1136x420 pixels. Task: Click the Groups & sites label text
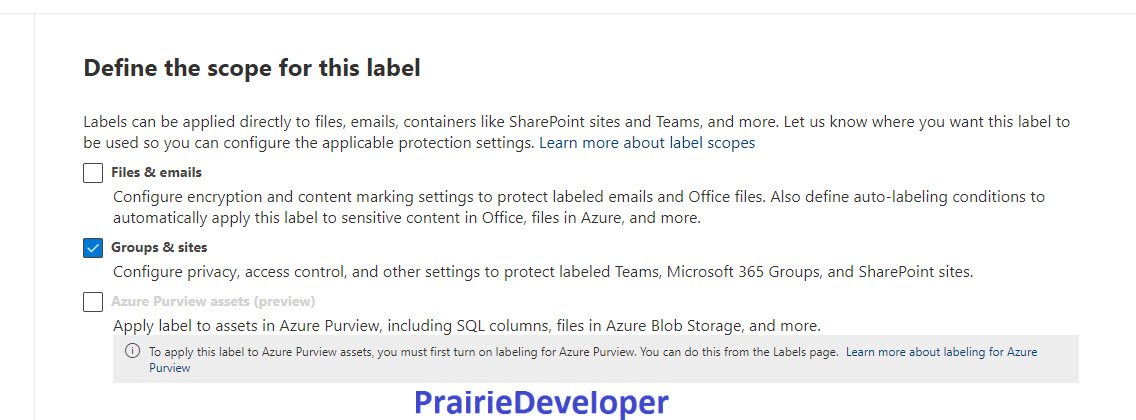(159, 247)
